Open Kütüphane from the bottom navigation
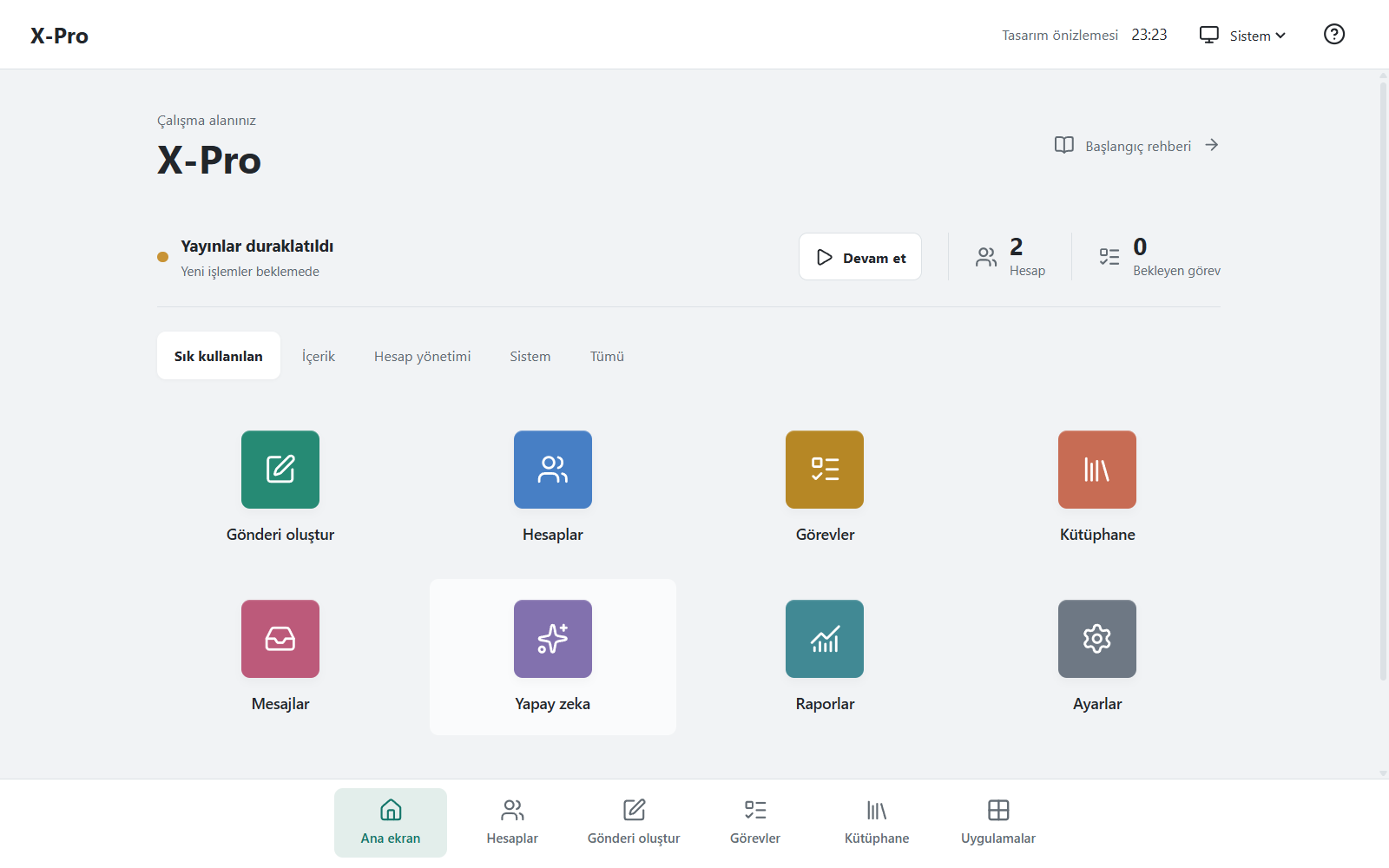The image size is (1389, 868). point(877,823)
